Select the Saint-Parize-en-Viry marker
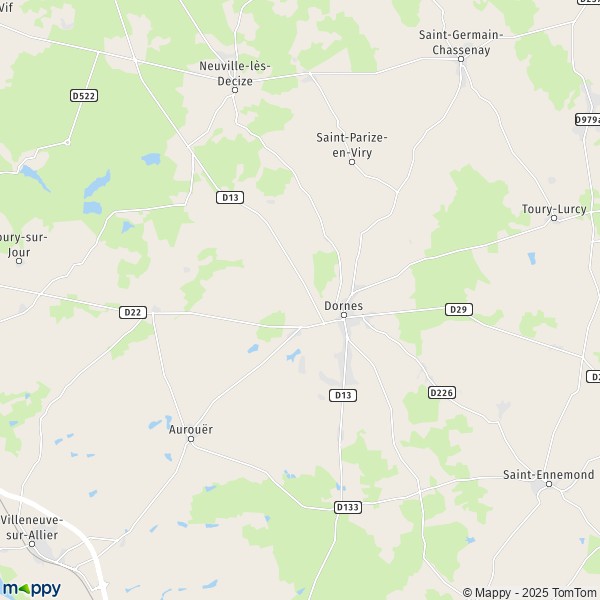600x600 pixels. coord(352,162)
